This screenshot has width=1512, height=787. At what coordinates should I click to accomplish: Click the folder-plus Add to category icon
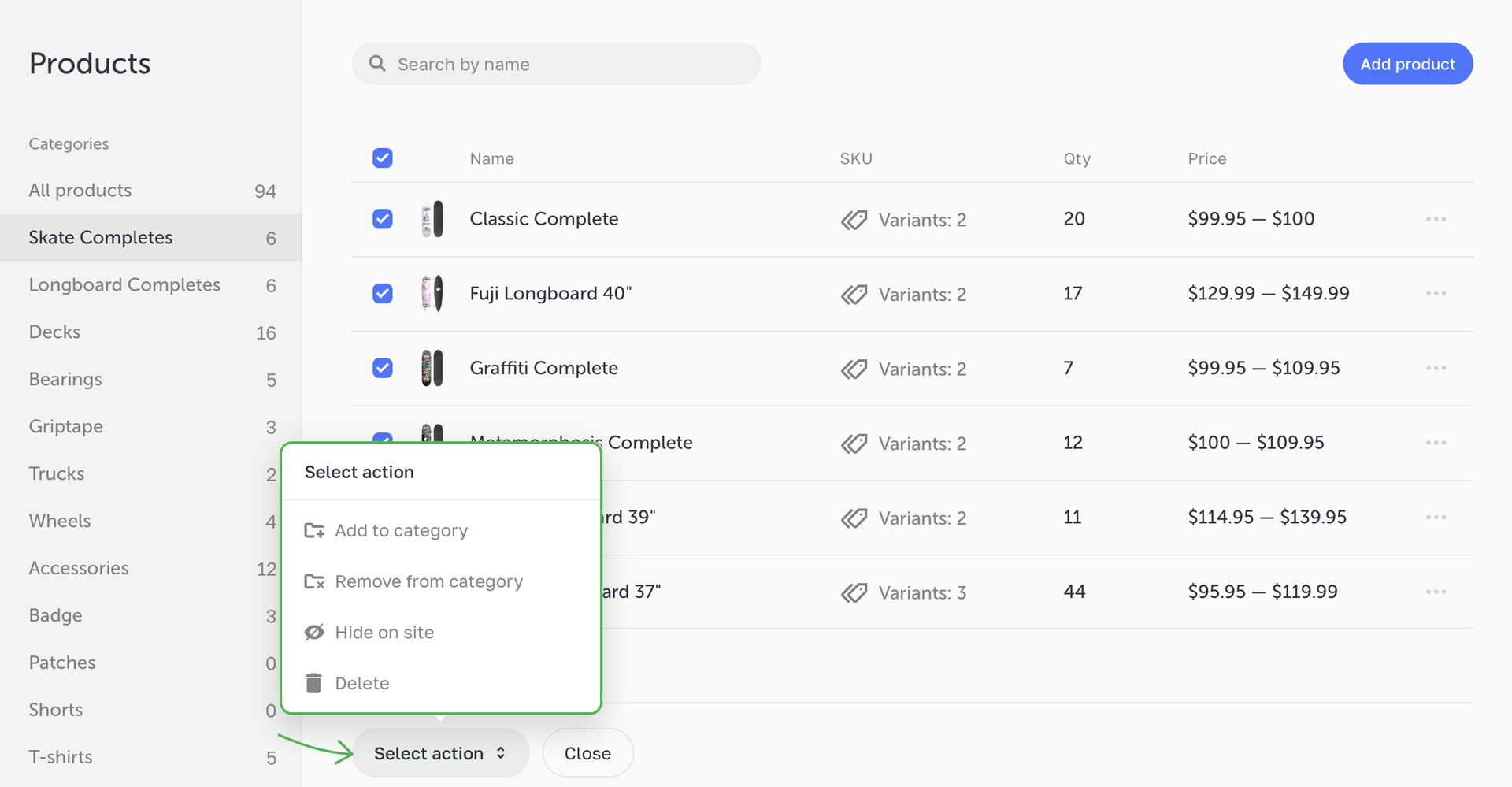pos(314,531)
